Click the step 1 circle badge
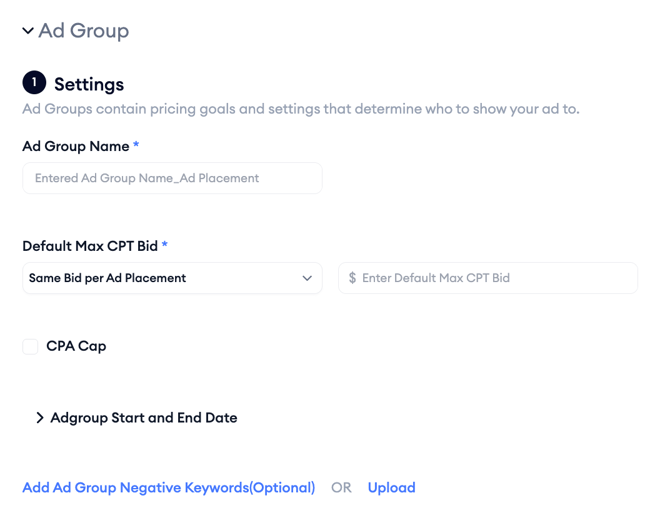This screenshot has width=670, height=508. click(34, 83)
